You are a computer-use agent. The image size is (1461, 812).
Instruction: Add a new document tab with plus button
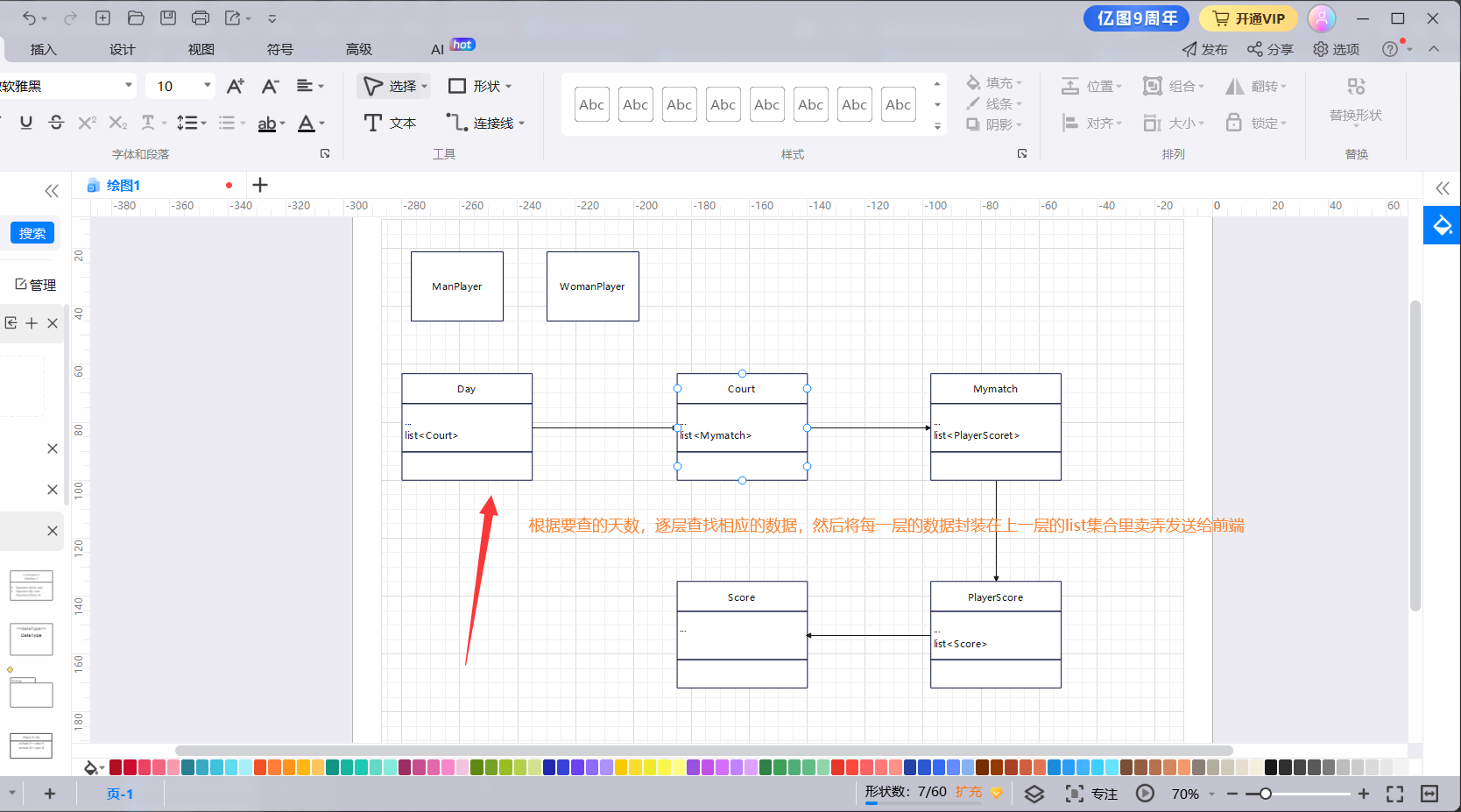point(259,185)
